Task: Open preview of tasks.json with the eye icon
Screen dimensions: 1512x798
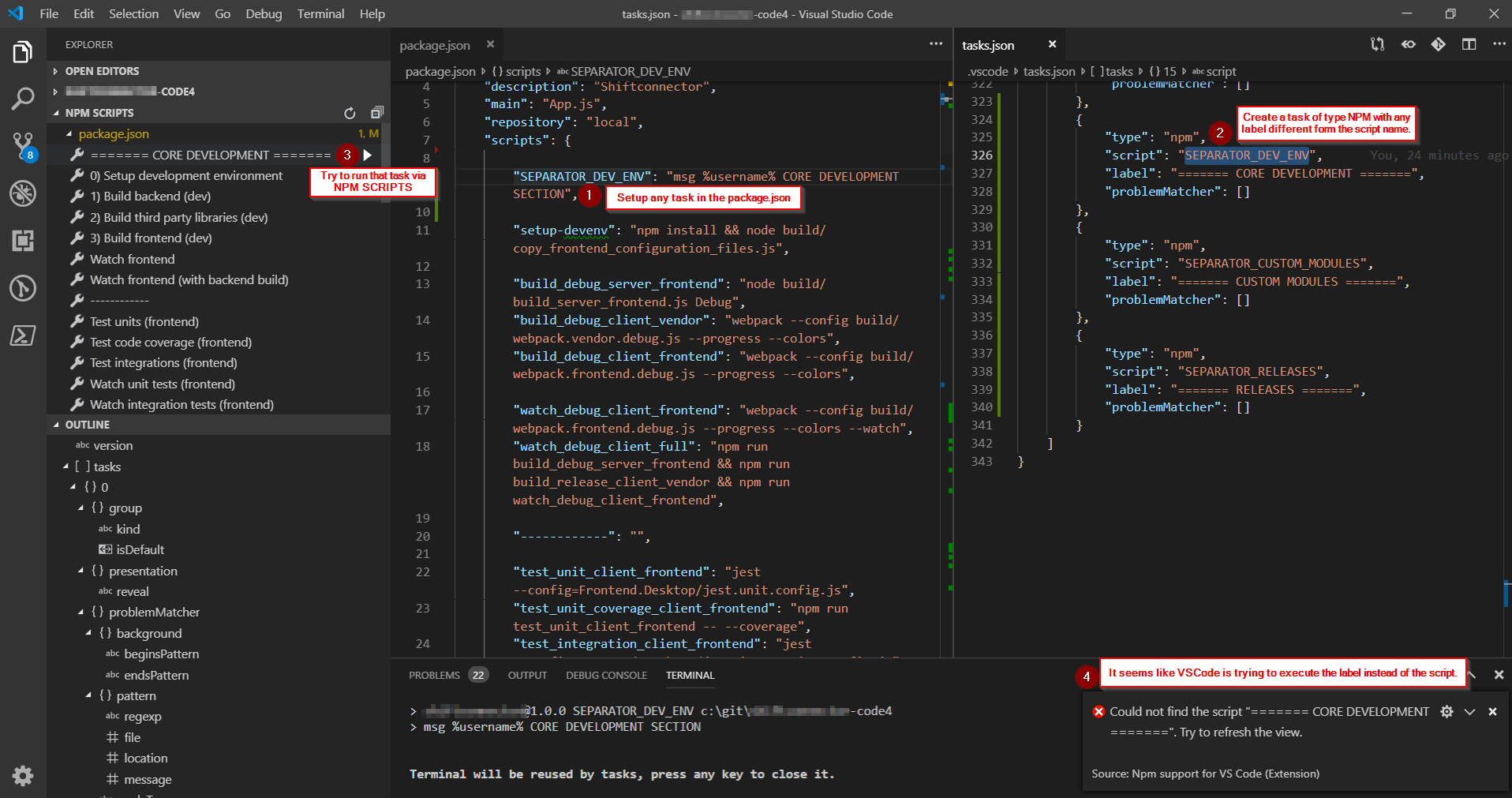Action: point(1408,44)
